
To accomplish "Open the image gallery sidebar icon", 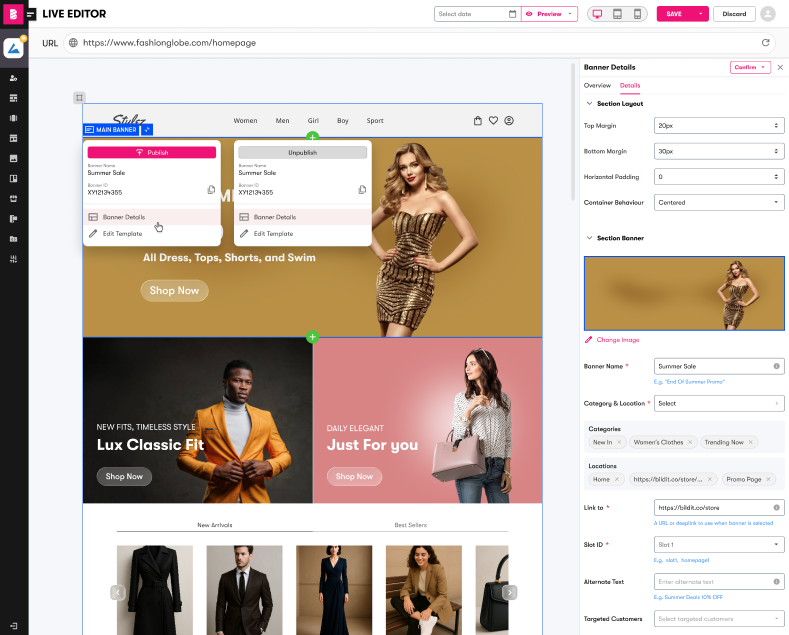I will (x=14, y=158).
